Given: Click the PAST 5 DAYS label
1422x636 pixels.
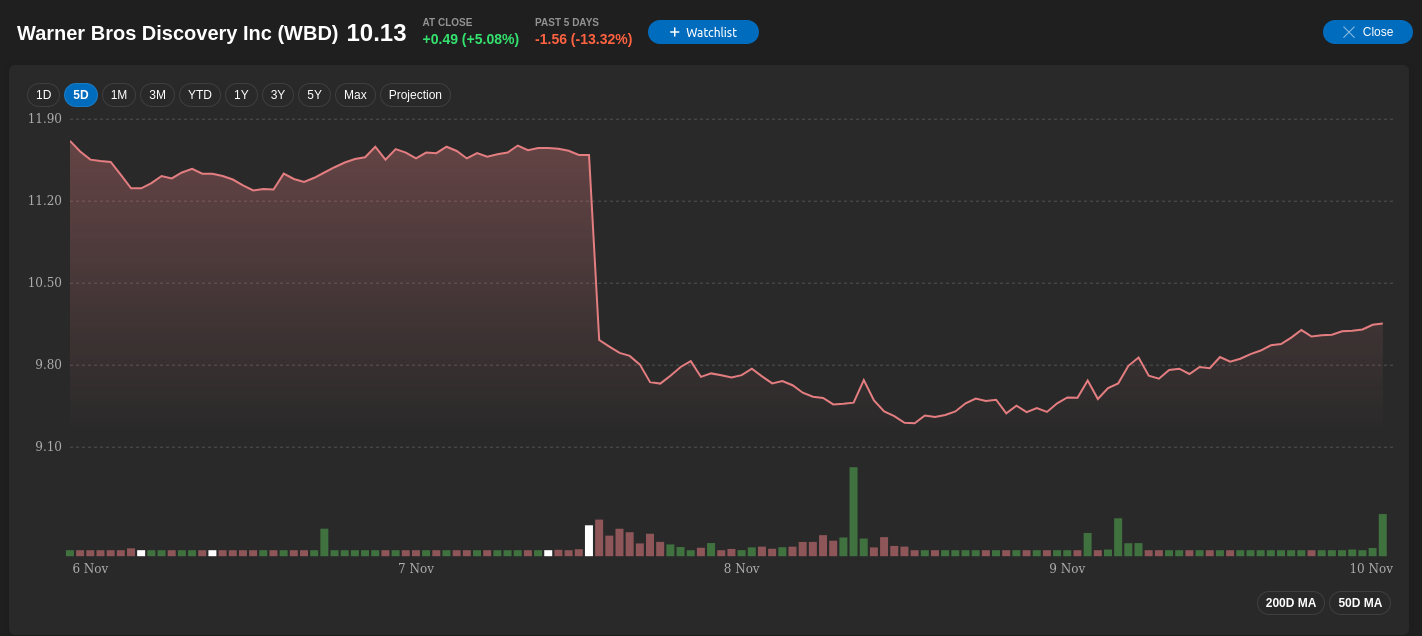Looking at the screenshot, I should click(x=567, y=22).
